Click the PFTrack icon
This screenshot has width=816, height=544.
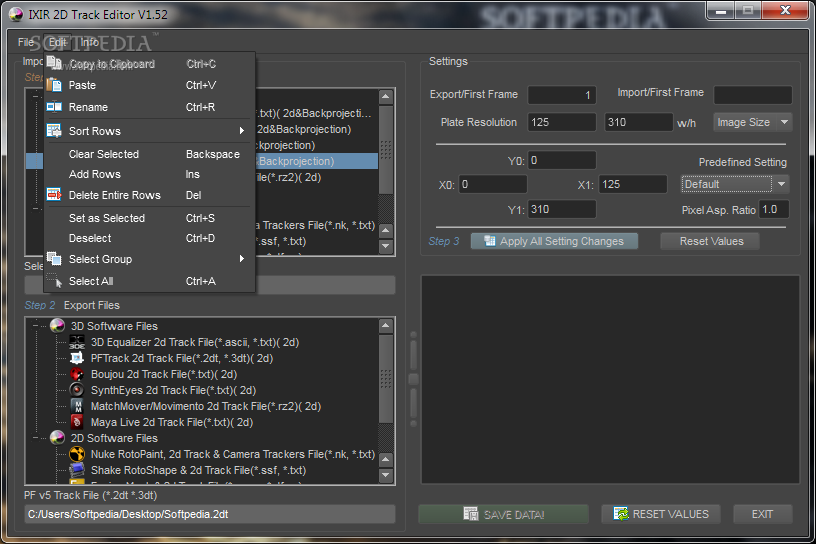[77, 358]
